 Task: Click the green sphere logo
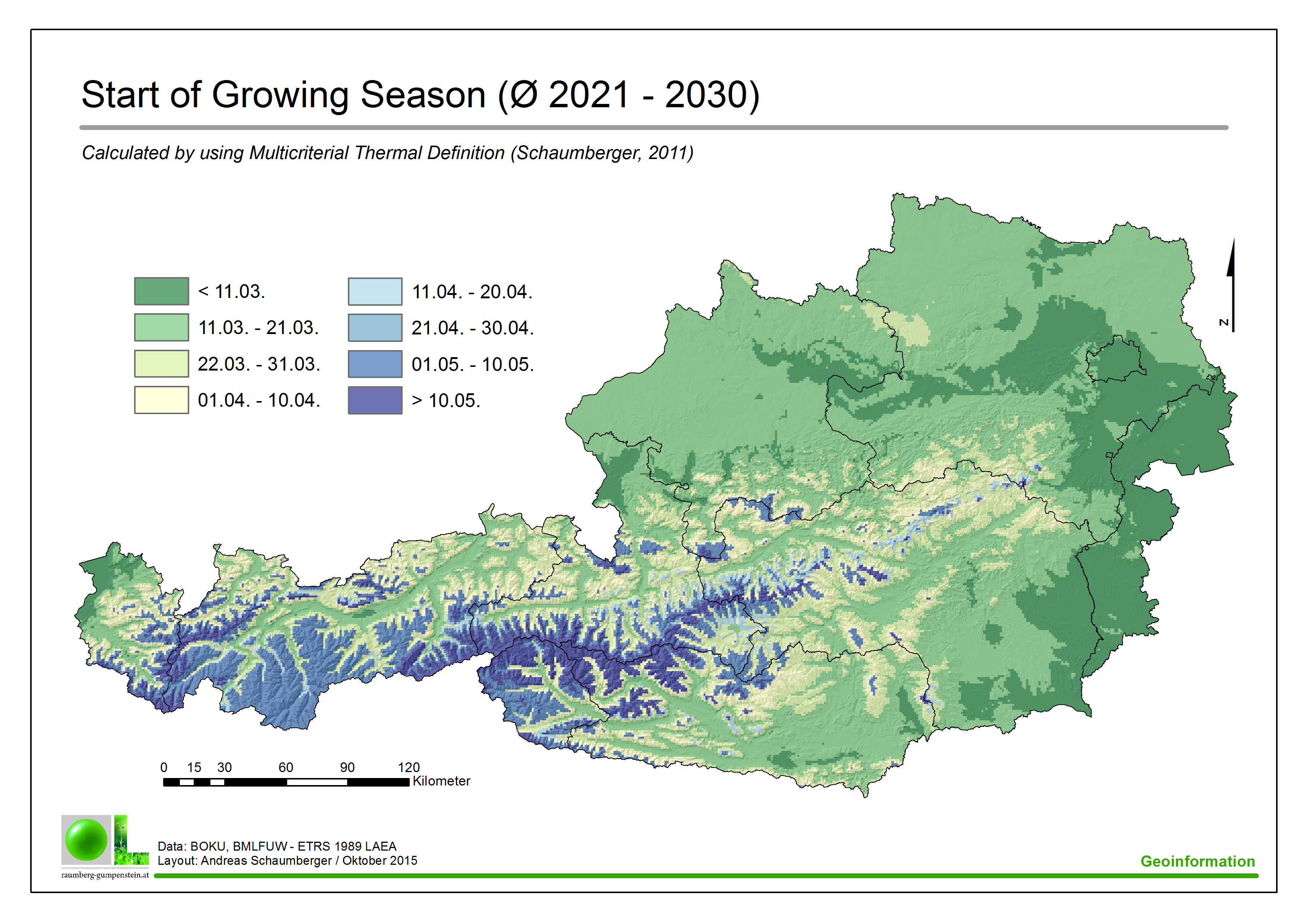click(86, 840)
